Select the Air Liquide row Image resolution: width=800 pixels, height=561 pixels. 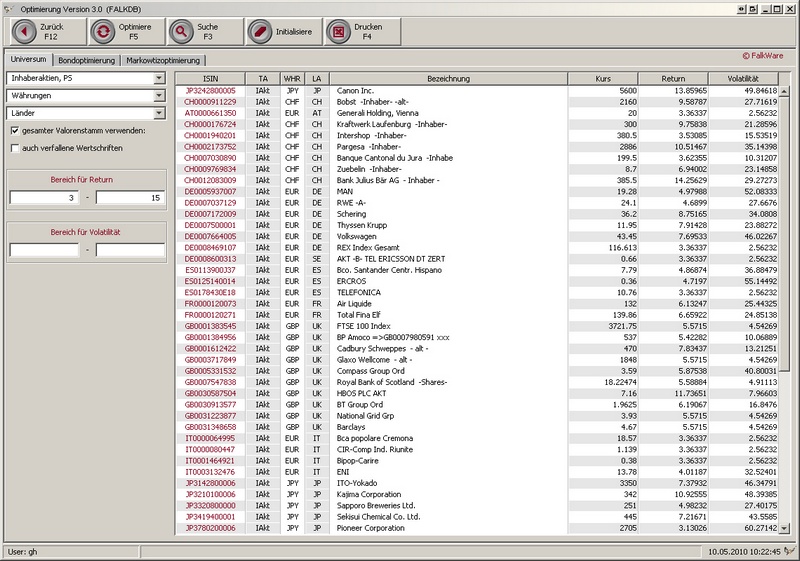click(477, 304)
